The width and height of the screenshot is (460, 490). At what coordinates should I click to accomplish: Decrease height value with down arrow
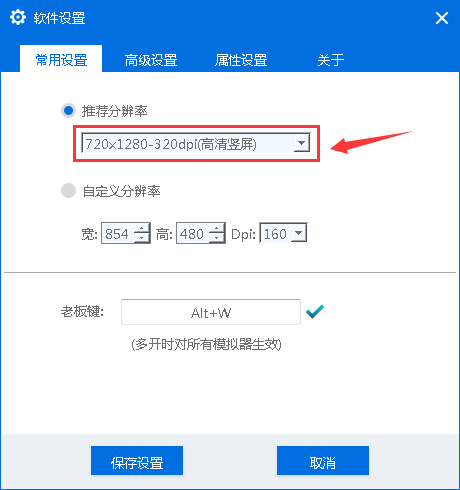(x=217, y=237)
